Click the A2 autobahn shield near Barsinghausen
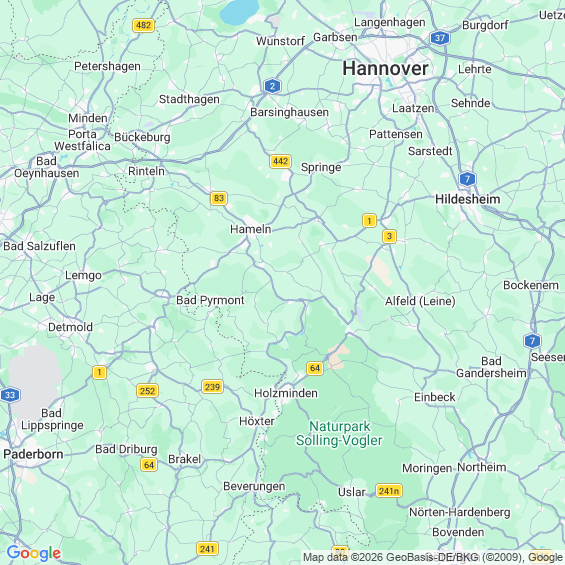This screenshot has height=565, width=565. click(x=272, y=86)
